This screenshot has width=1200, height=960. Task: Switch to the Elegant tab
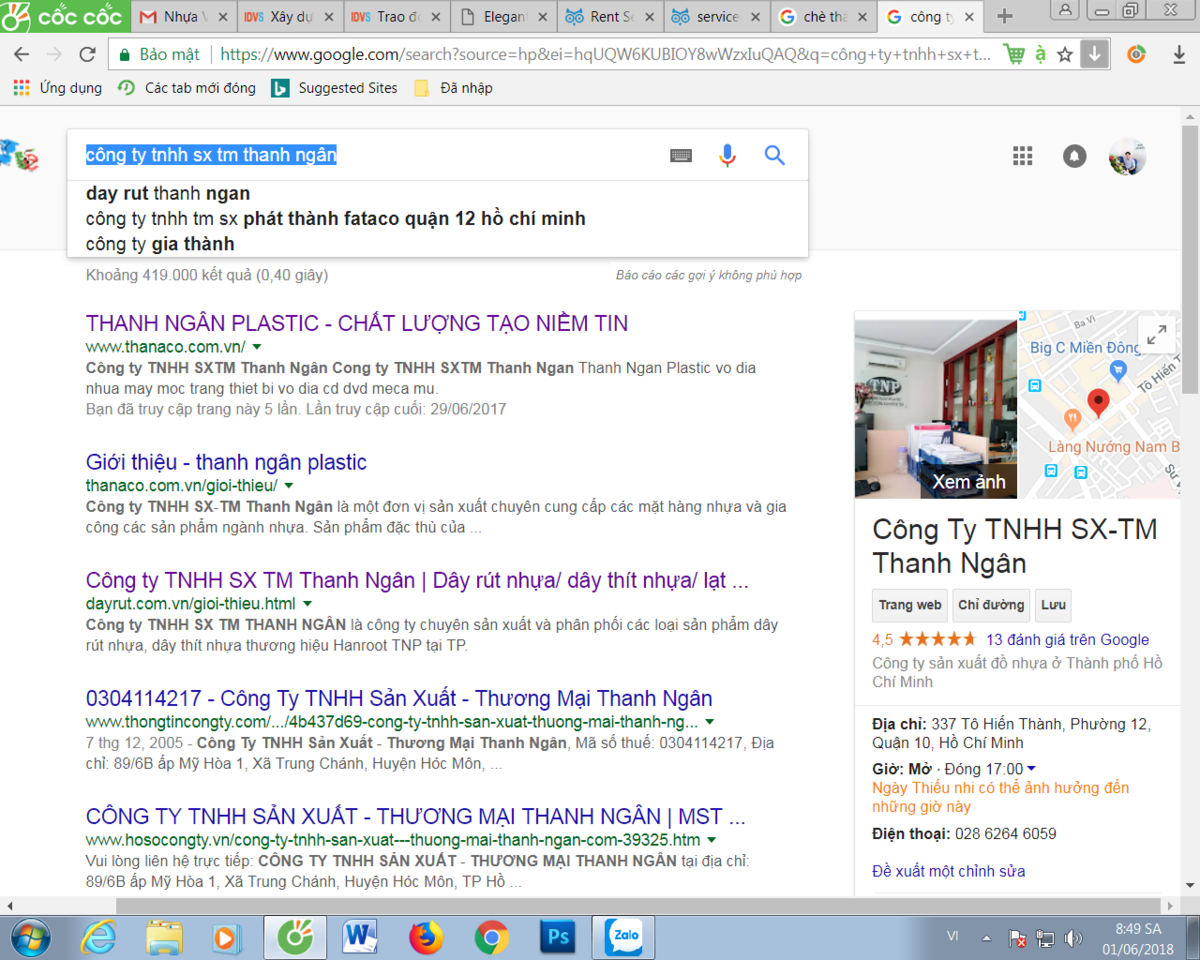point(503,17)
